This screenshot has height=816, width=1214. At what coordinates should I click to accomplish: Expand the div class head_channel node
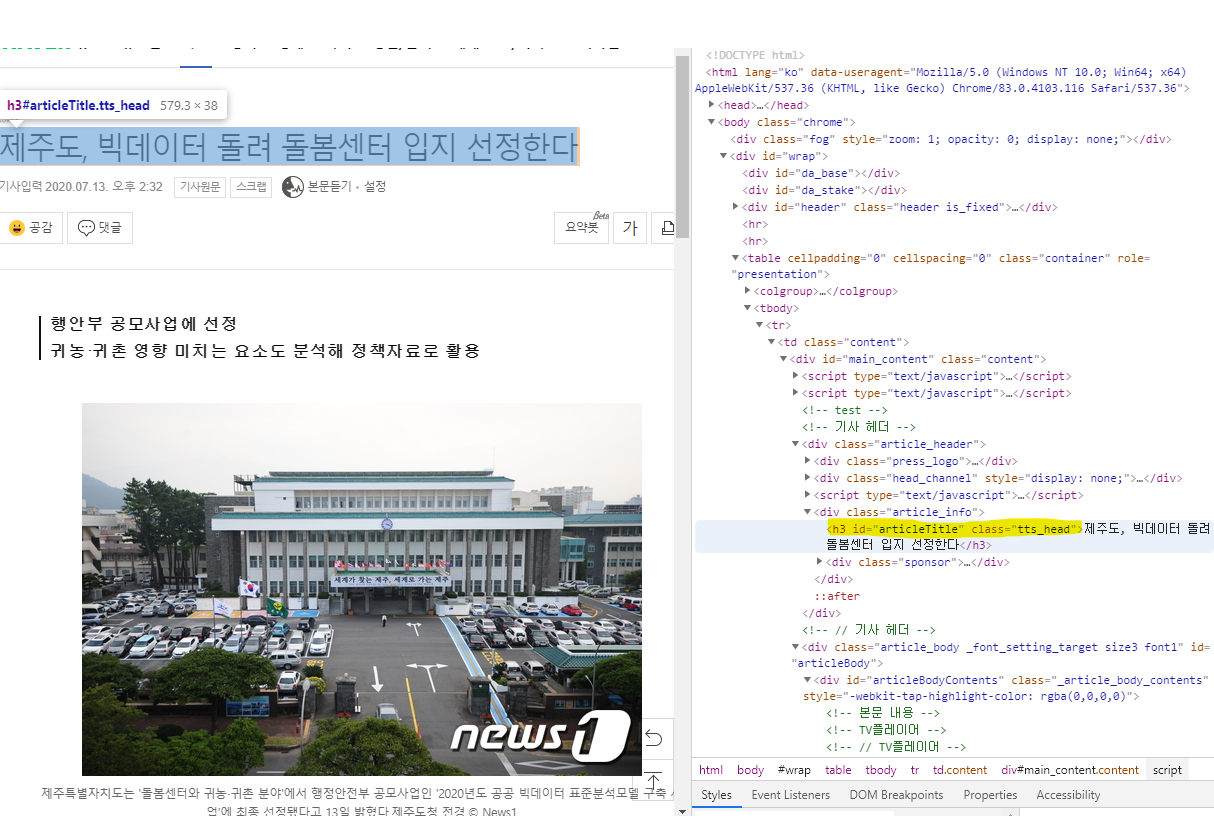click(x=807, y=479)
